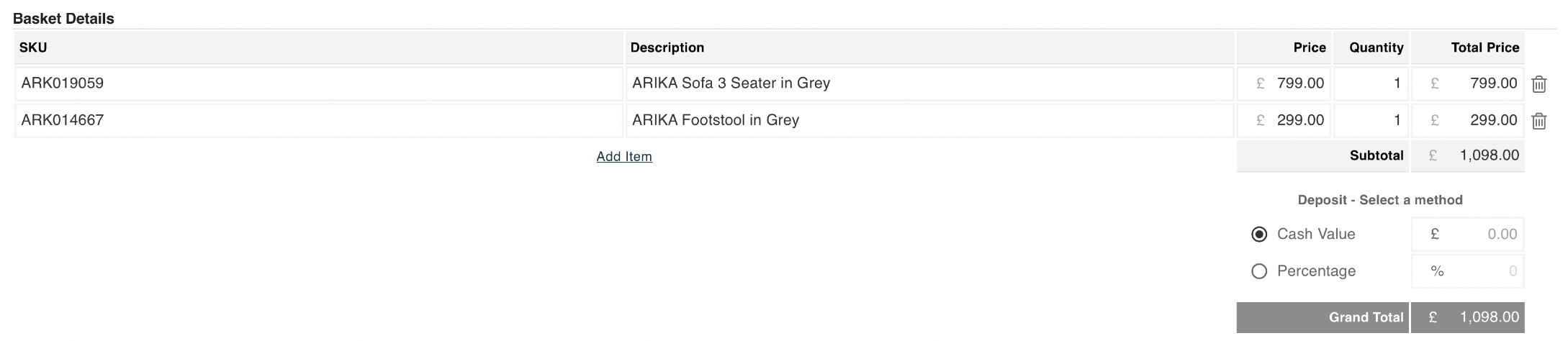The width and height of the screenshot is (1568, 341).
Task: Click the footstool Total Price field
Action: tap(1476, 120)
